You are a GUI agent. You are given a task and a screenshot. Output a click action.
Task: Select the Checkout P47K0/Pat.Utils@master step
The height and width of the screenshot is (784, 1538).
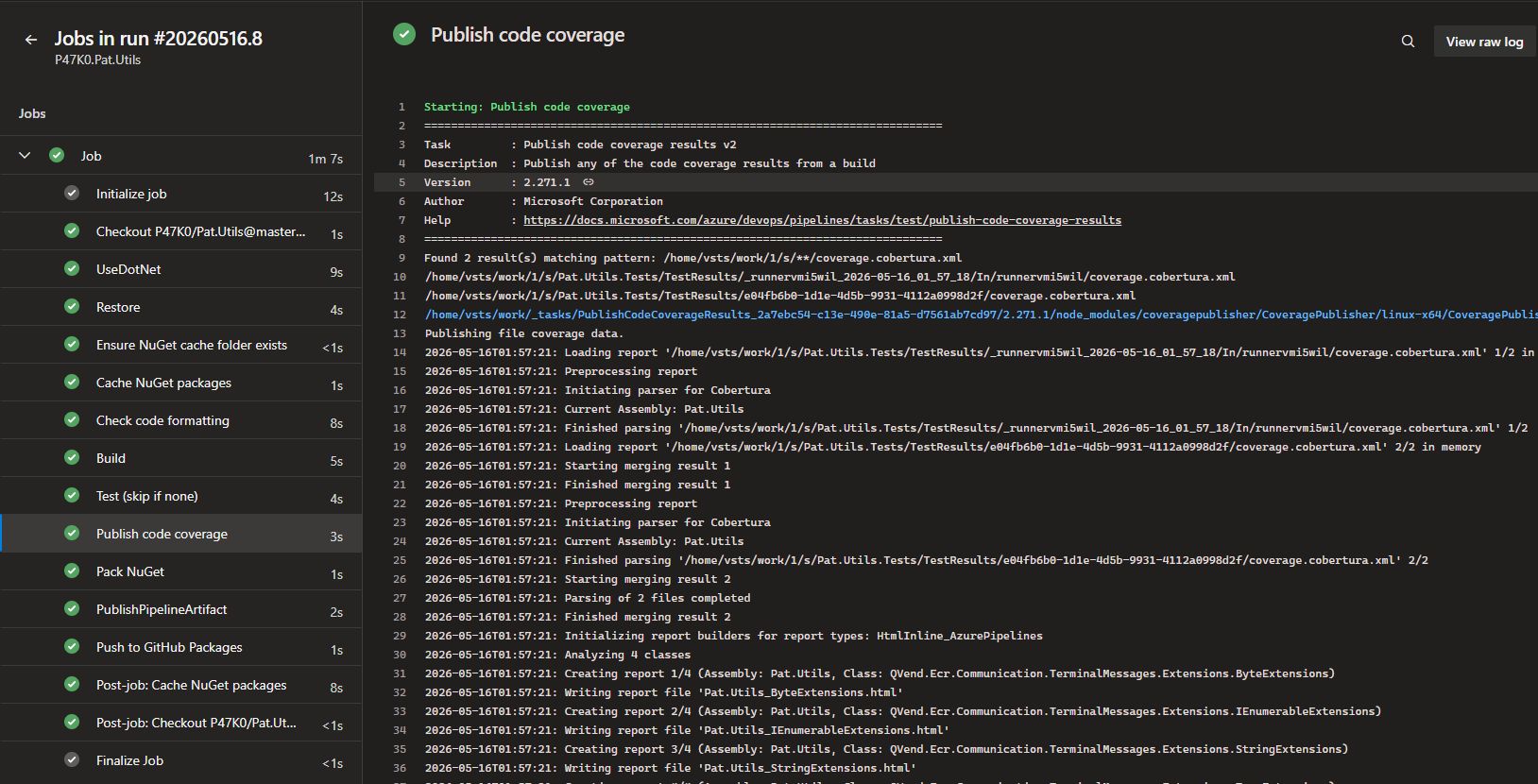pyautogui.click(x=181, y=231)
